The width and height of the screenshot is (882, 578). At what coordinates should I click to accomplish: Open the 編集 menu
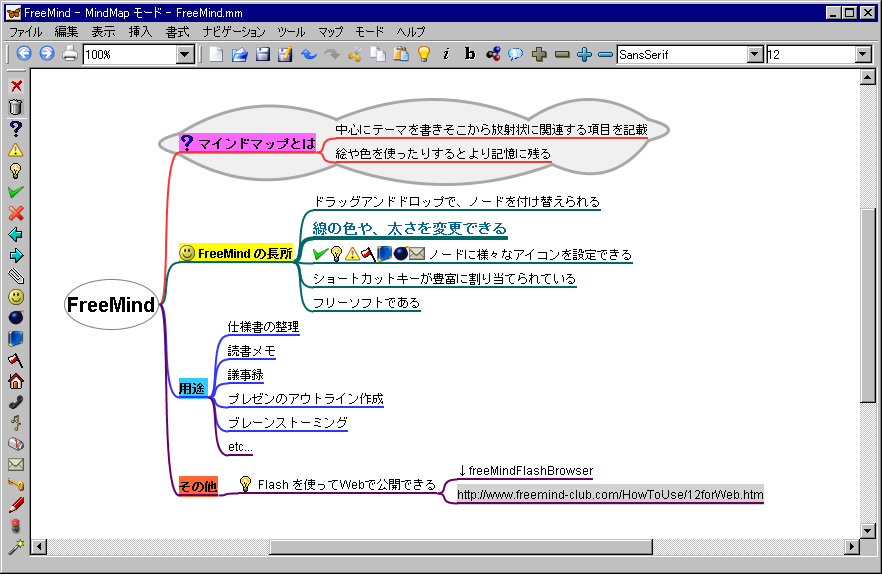pyautogui.click(x=66, y=32)
